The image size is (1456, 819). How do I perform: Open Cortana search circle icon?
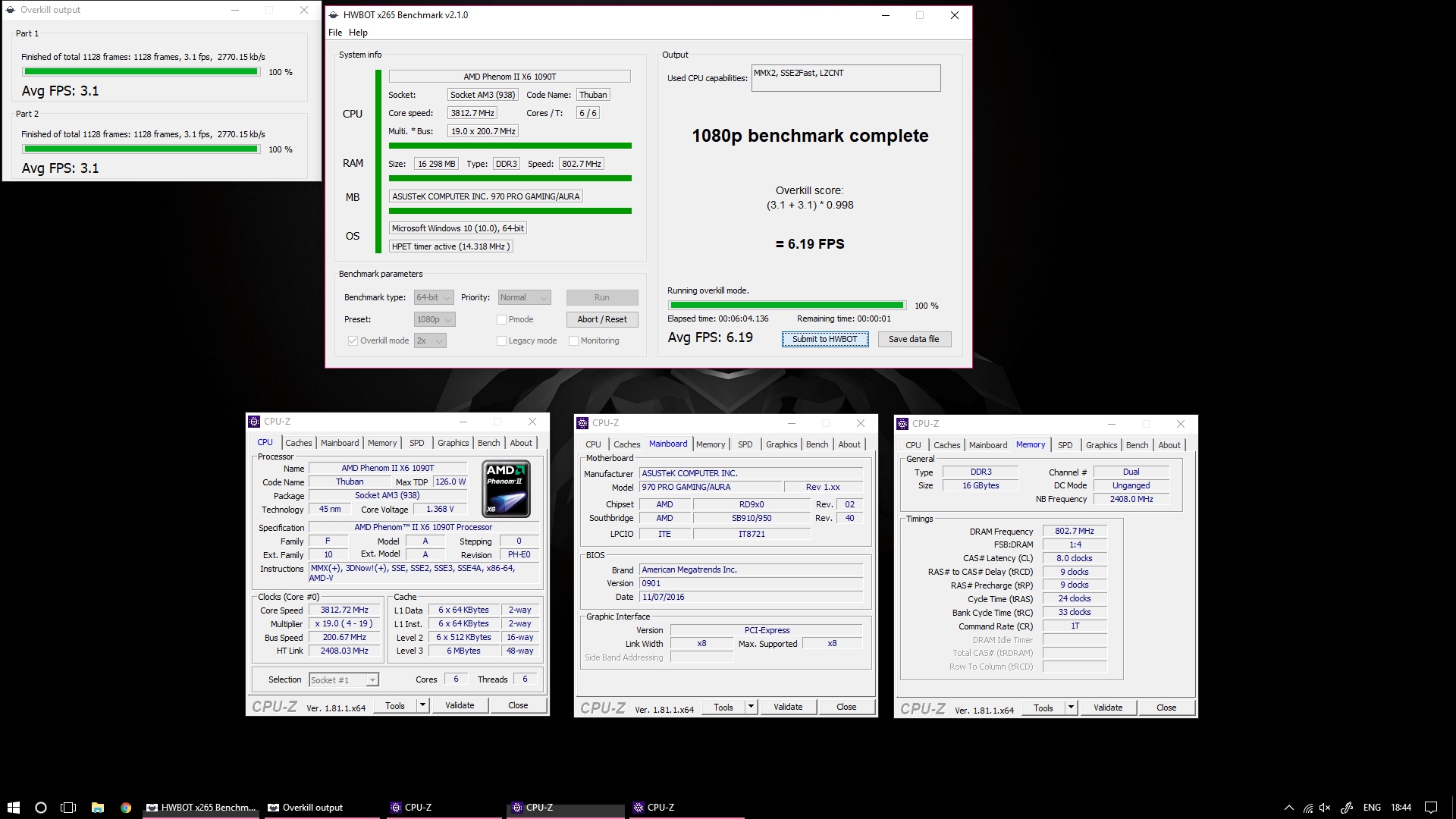click(41, 808)
